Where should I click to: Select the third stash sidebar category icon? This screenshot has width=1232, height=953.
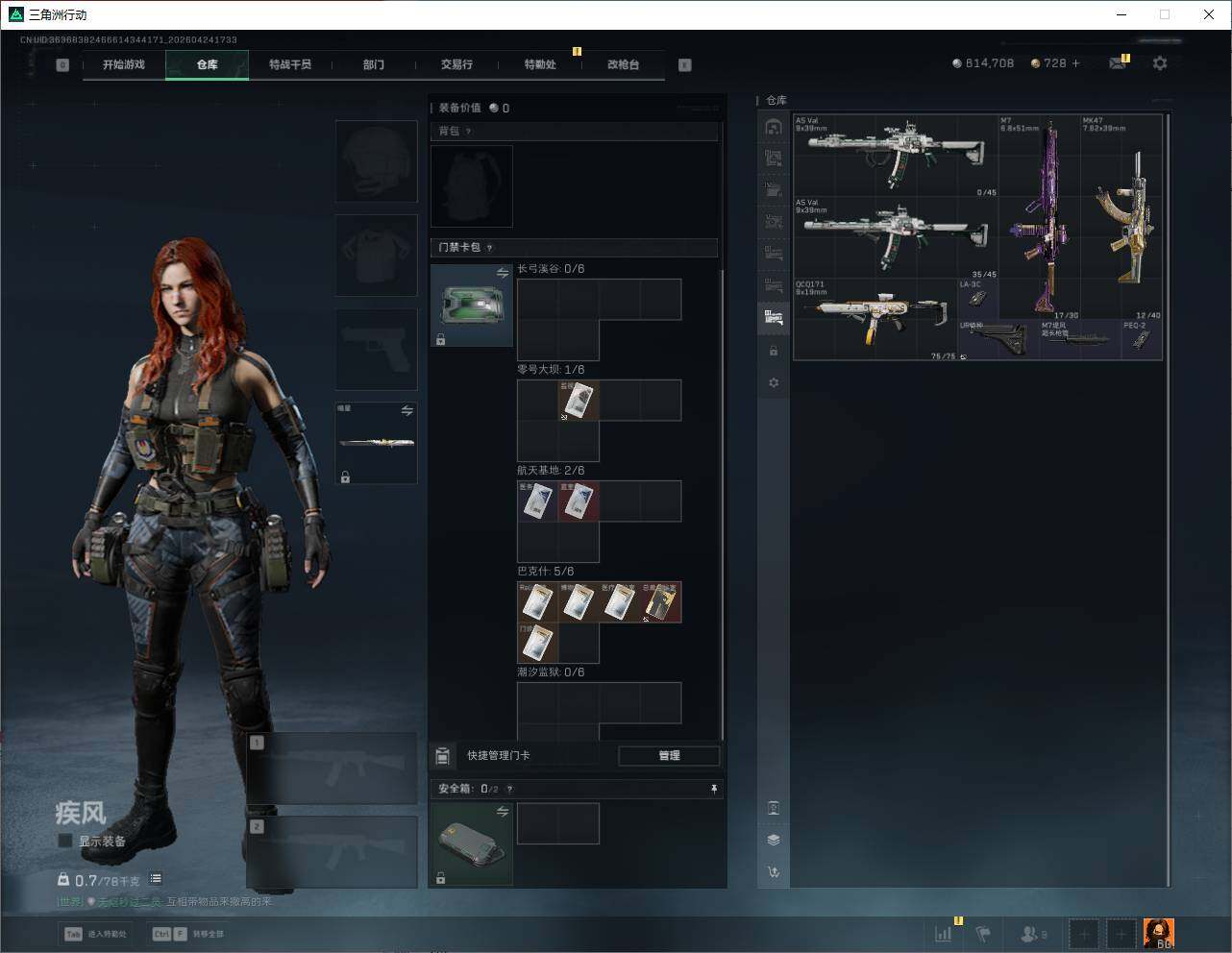(x=774, y=190)
